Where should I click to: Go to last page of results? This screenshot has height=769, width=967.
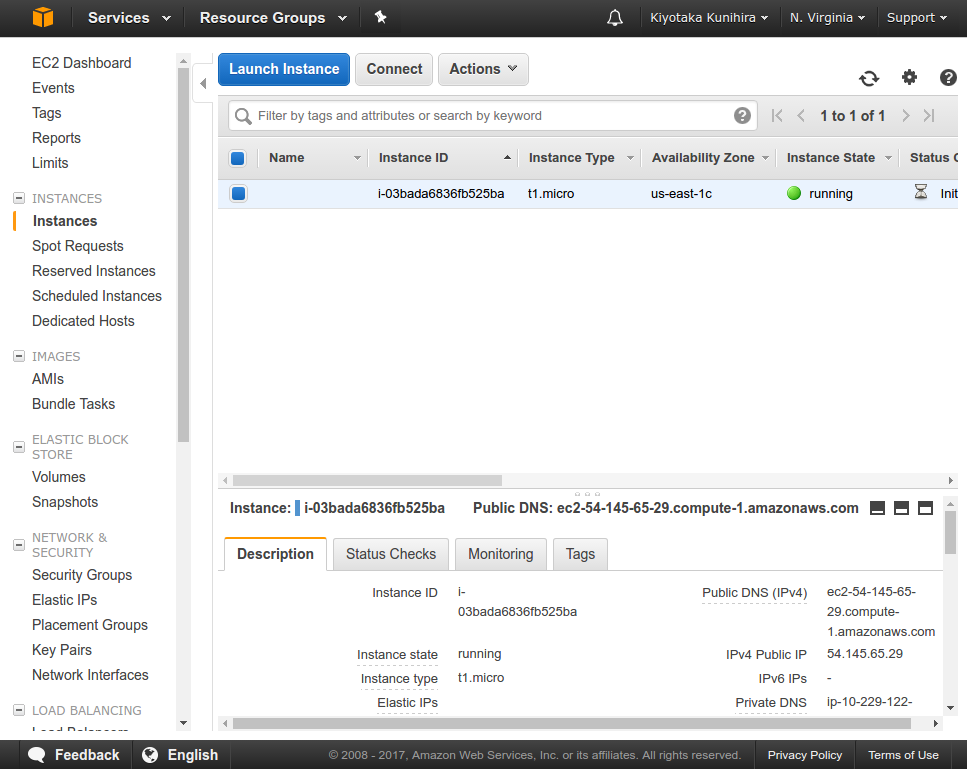929,115
